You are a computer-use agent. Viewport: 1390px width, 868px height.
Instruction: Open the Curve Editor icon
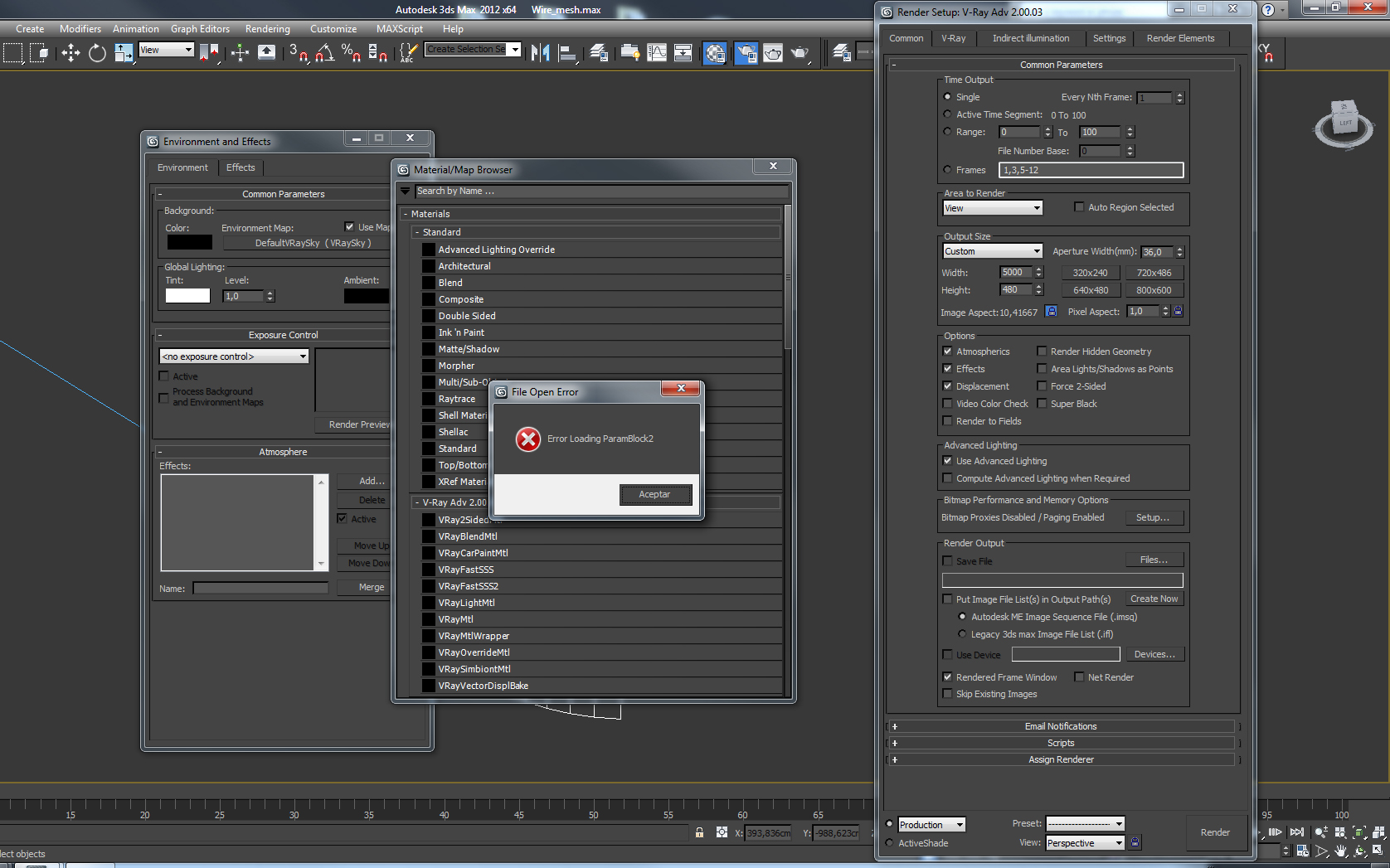click(x=657, y=53)
